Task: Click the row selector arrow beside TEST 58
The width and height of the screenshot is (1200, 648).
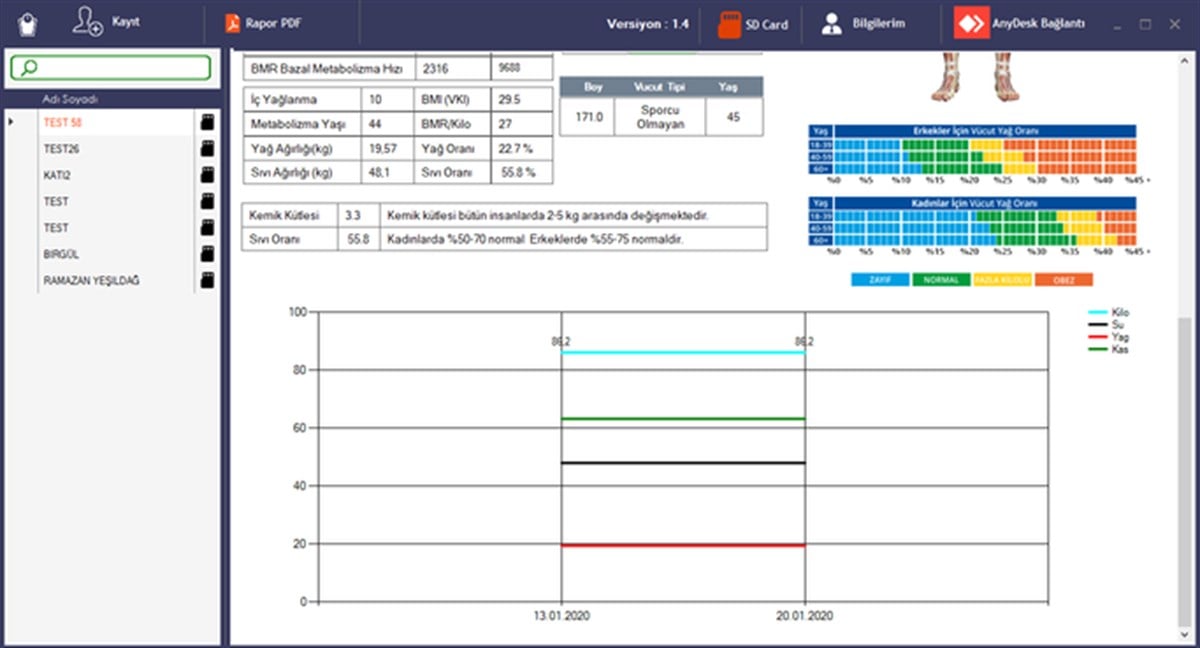Action: pyautogui.click(x=11, y=122)
